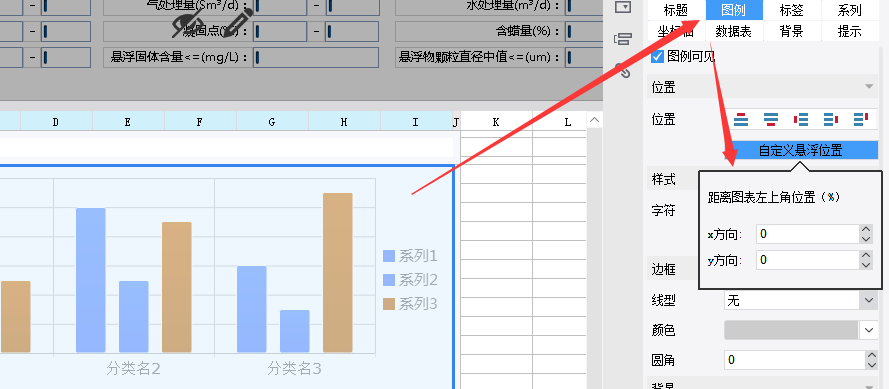Click the 系列1 legend color marker
889x389 pixels.
tap(389, 256)
